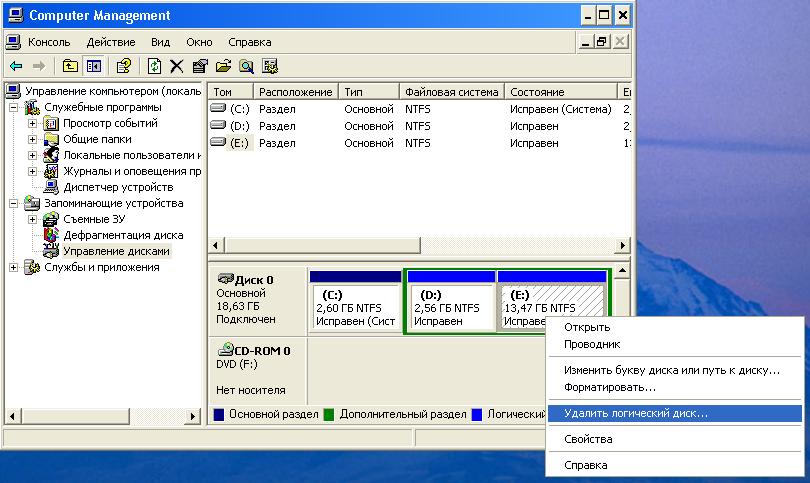The height and width of the screenshot is (483, 810).
Task: Click the Open folder toolbar icon
Action: (x=223, y=66)
